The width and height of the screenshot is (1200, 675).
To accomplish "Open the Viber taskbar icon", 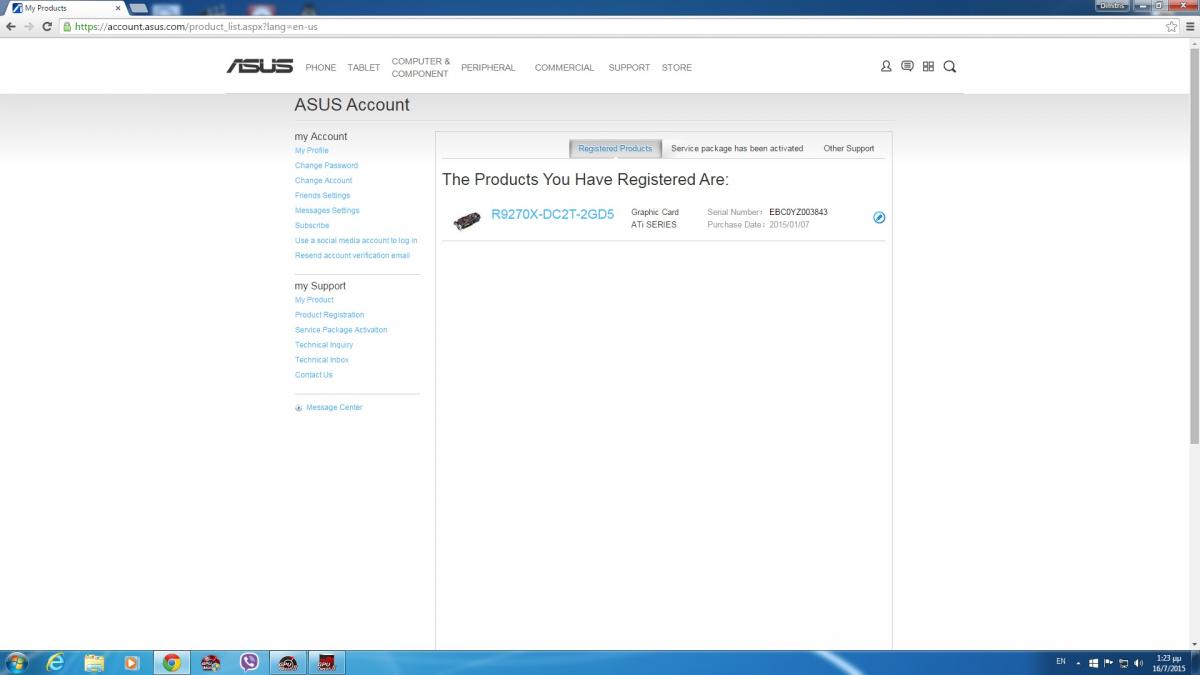I will pos(249,662).
